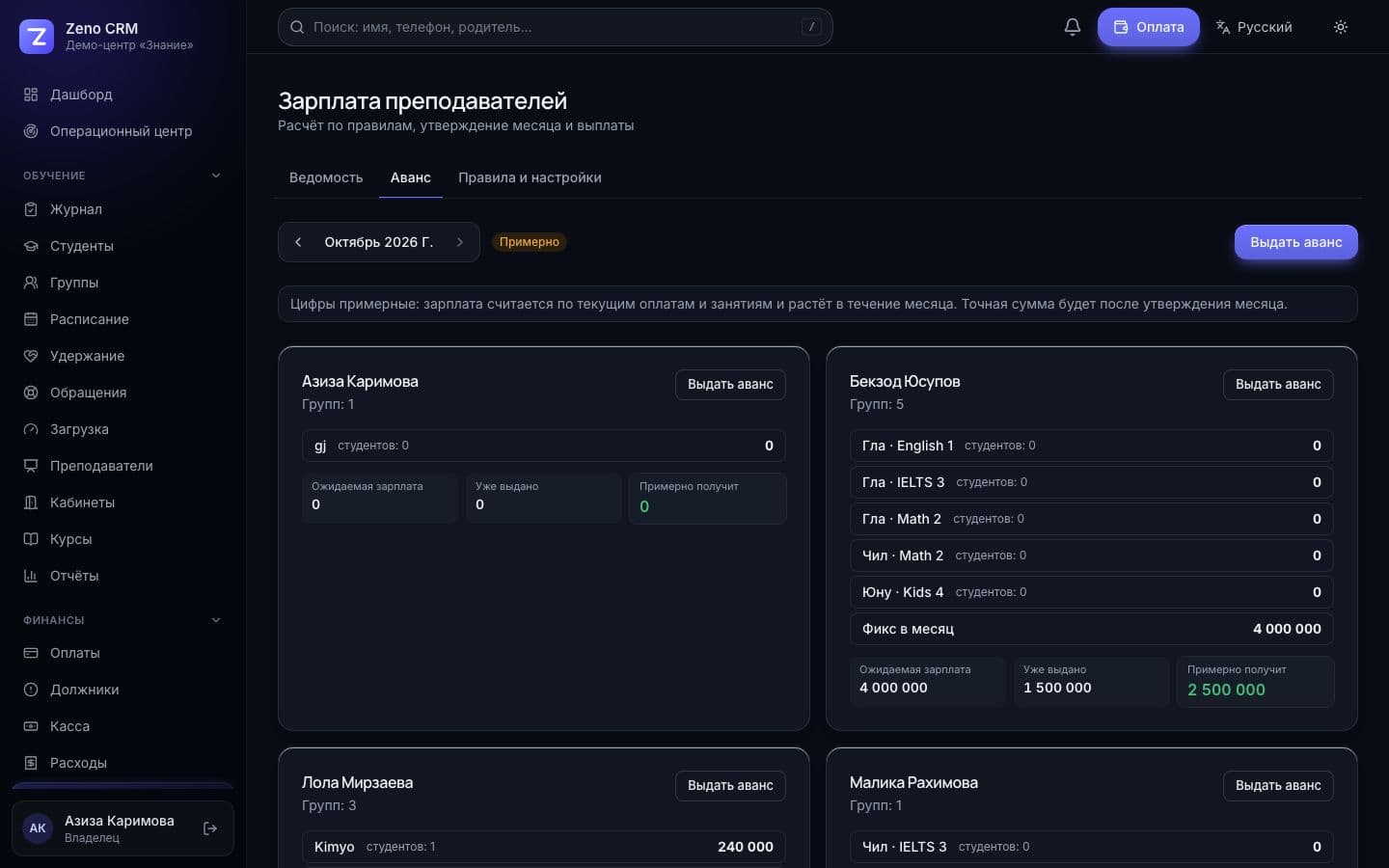Screen dimensions: 1389x868
Task: Go to next month with right chevron
Action: [x=460, y=242]
